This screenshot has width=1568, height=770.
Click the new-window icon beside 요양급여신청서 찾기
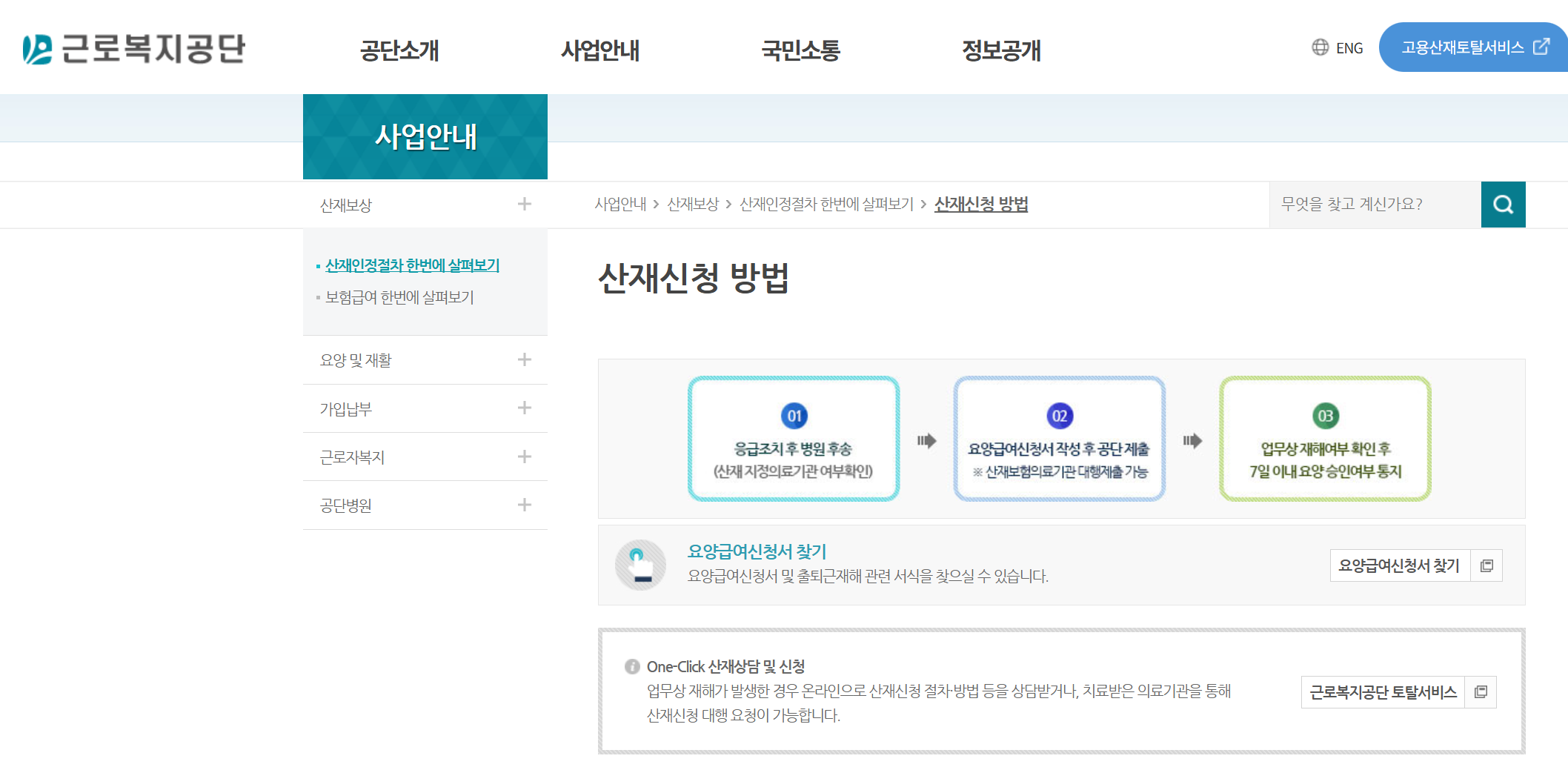click(x=1486, y=565)
